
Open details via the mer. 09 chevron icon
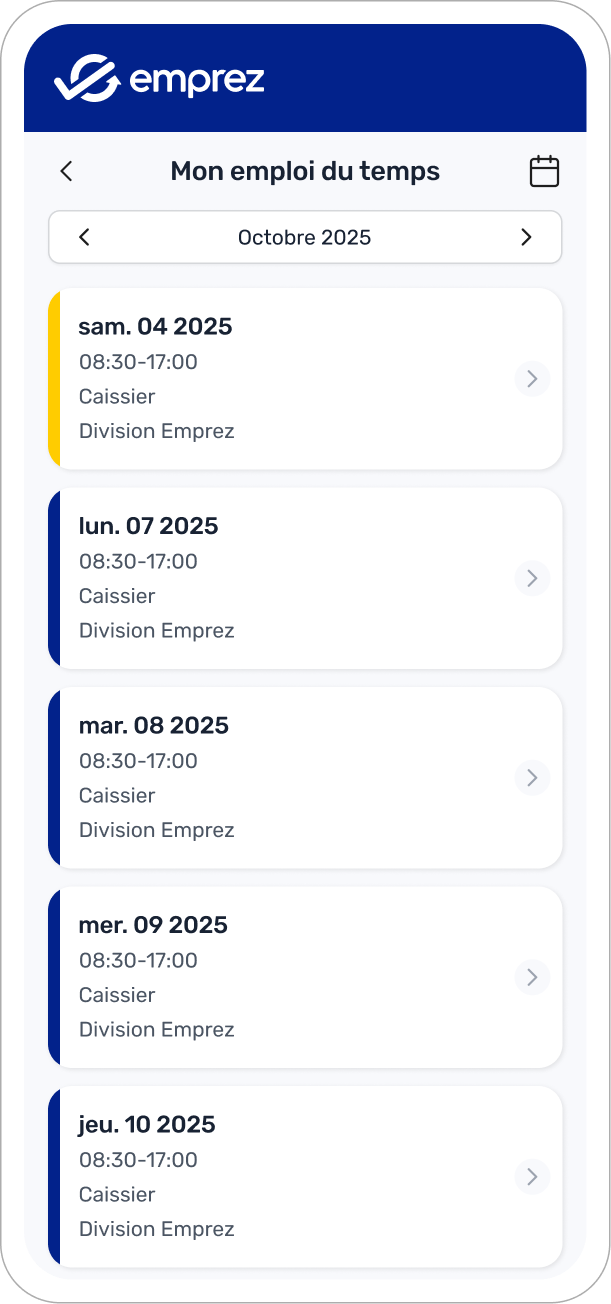click(x=532, y=977)
